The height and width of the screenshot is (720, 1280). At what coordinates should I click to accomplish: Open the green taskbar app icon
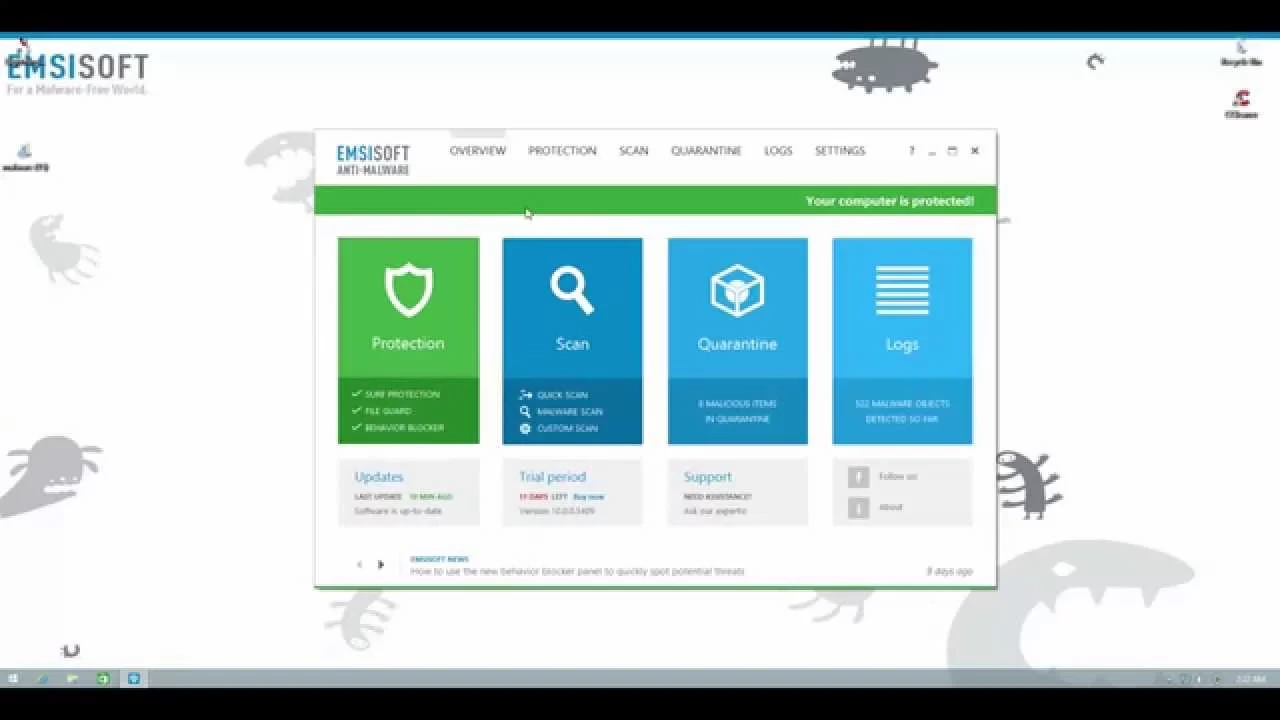(x=103, y=679)
